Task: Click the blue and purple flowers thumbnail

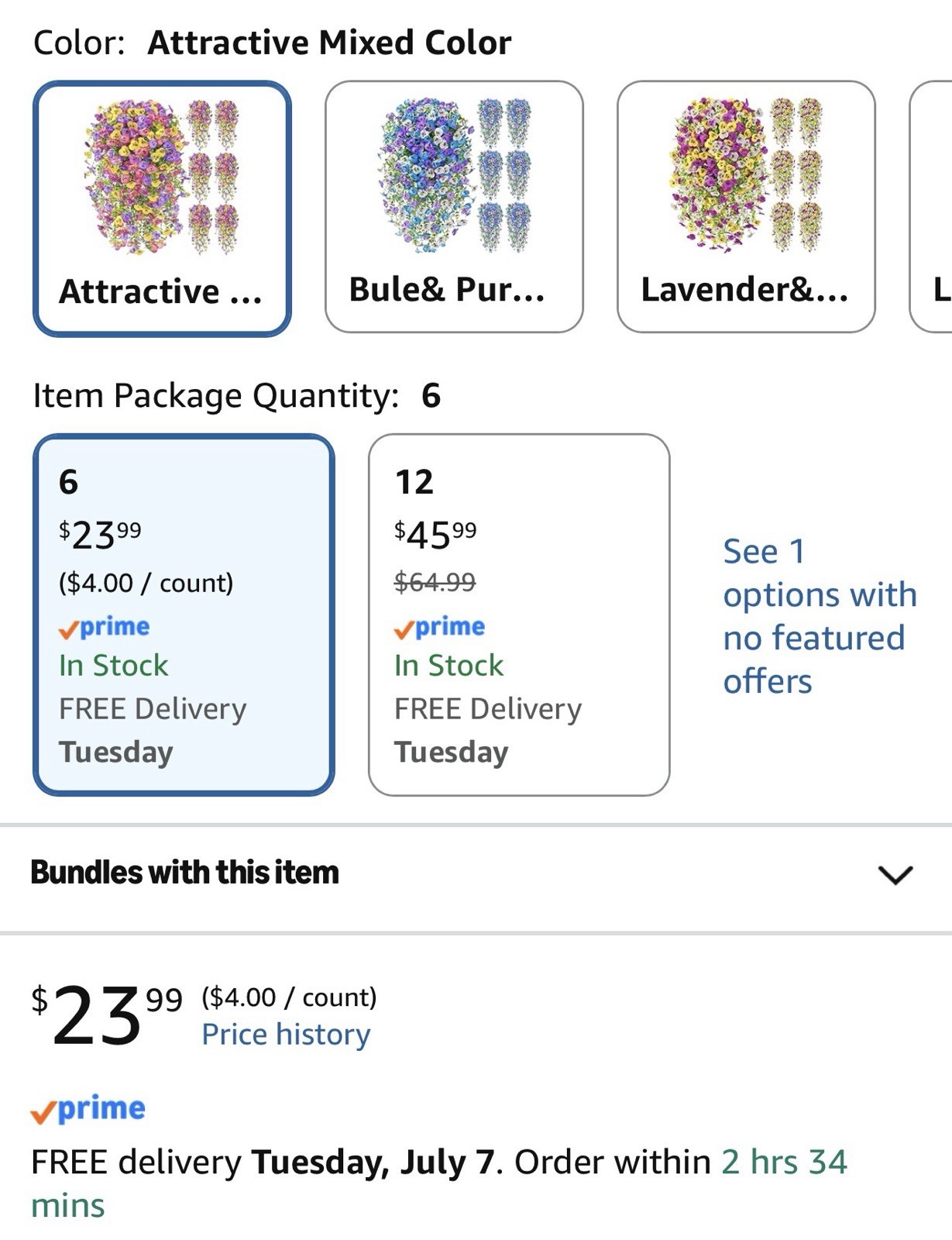Action: pyautogui.click(x=454, y=175)
